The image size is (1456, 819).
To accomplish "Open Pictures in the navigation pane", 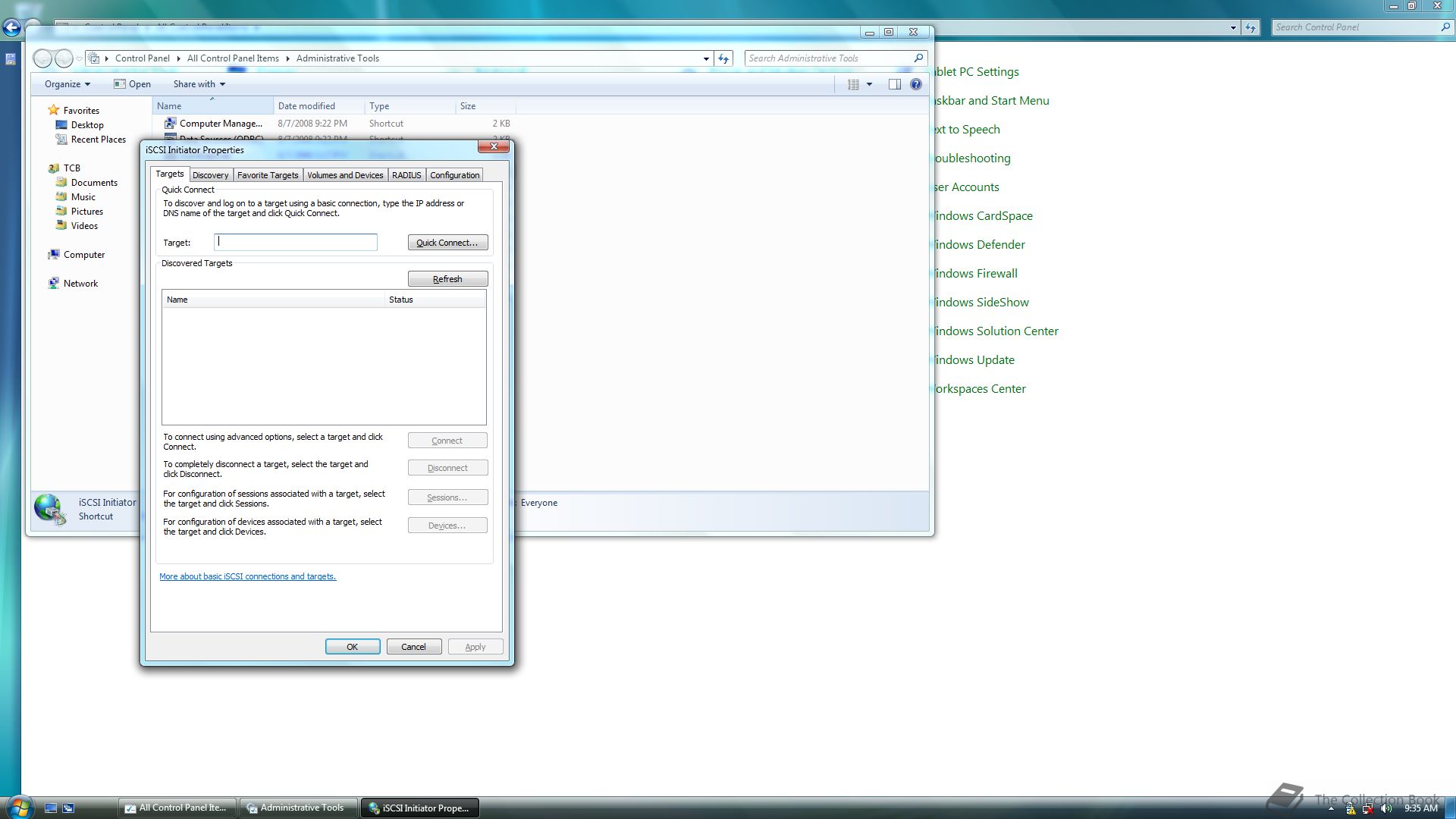I will pos(79,212).
